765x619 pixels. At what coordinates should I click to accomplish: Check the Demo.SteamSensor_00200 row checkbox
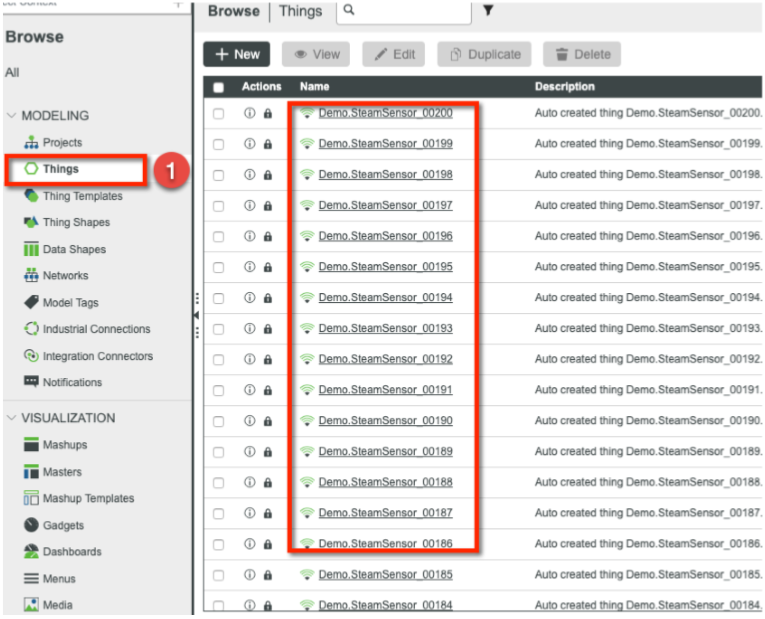219,114
